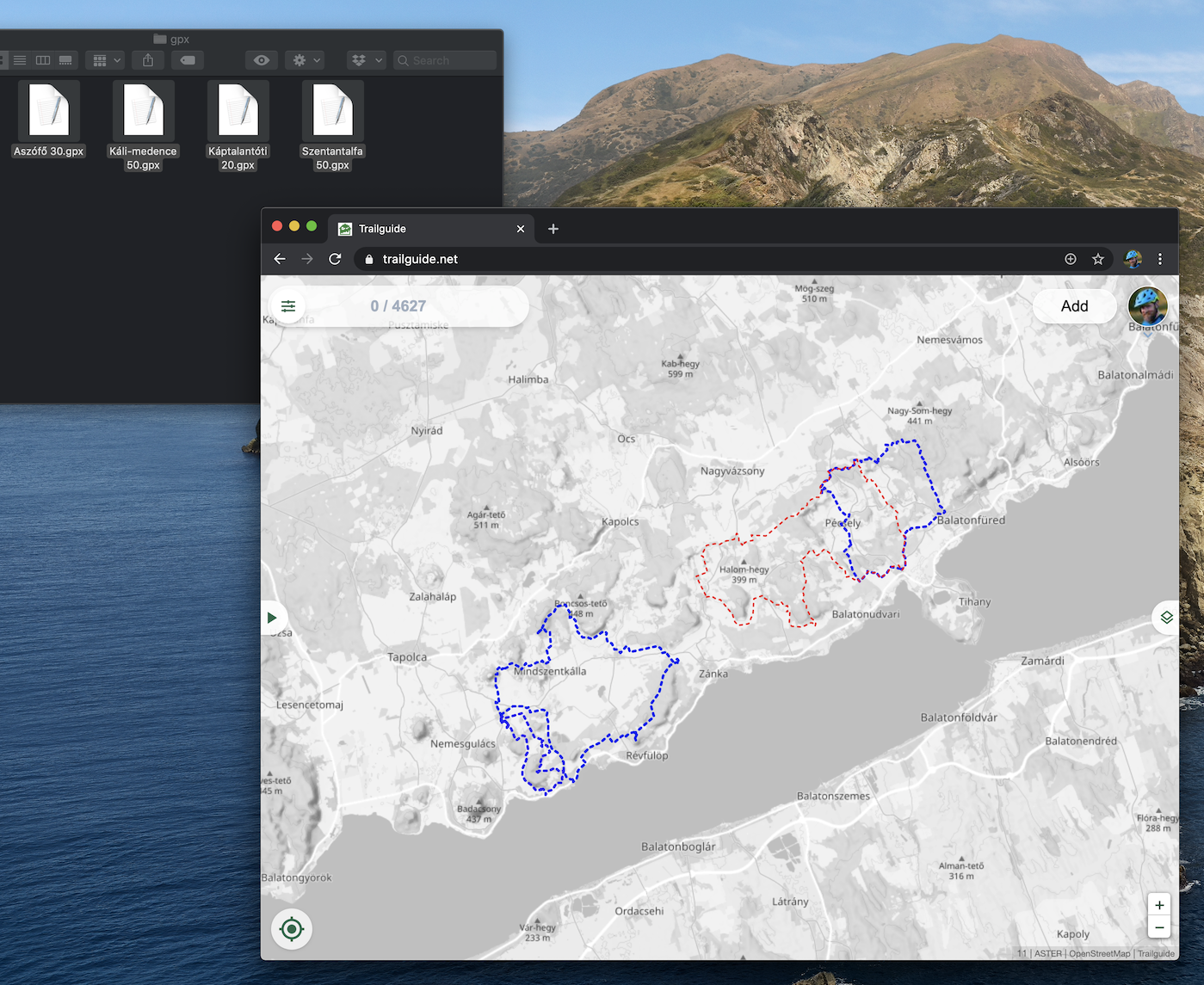Select the Aszófő 30.gpx file
Viewport: 1204px width, 985px height.
[49, 119]
